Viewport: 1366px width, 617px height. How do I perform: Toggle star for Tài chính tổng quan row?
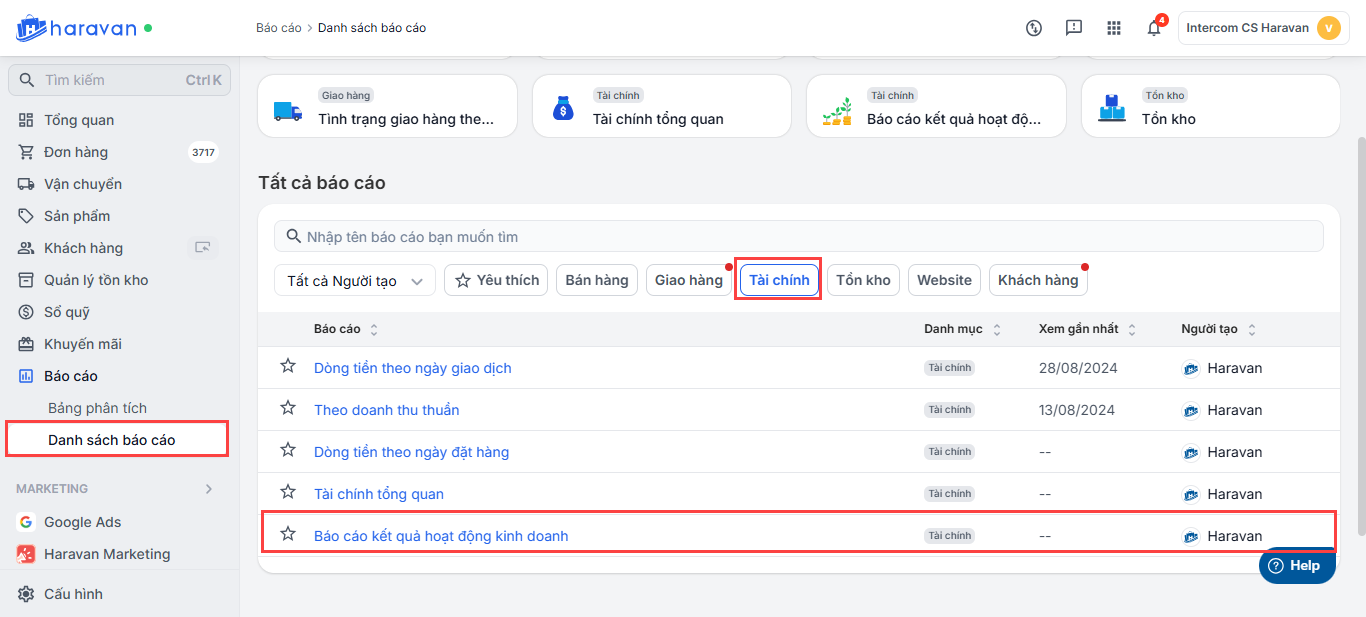coord(288,493)
